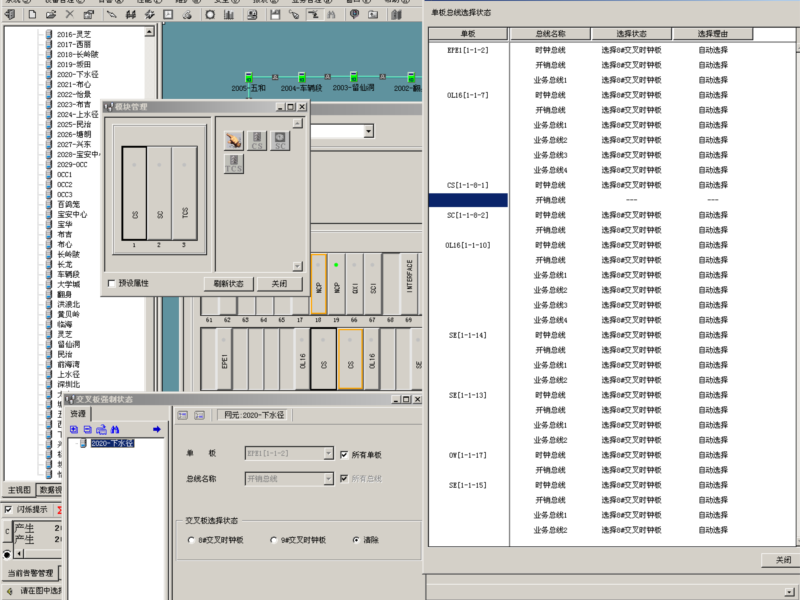This screenshot has width=800, height=600.
Task: Enable the 预设属性 checkbox in 模块管理
Action: (110, 282)
